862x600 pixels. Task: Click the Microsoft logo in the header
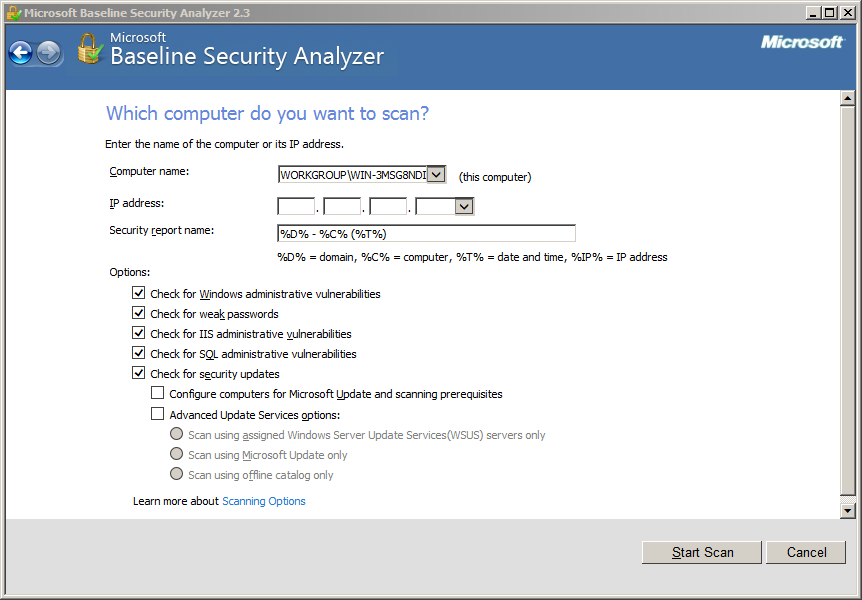pos(802,42)
